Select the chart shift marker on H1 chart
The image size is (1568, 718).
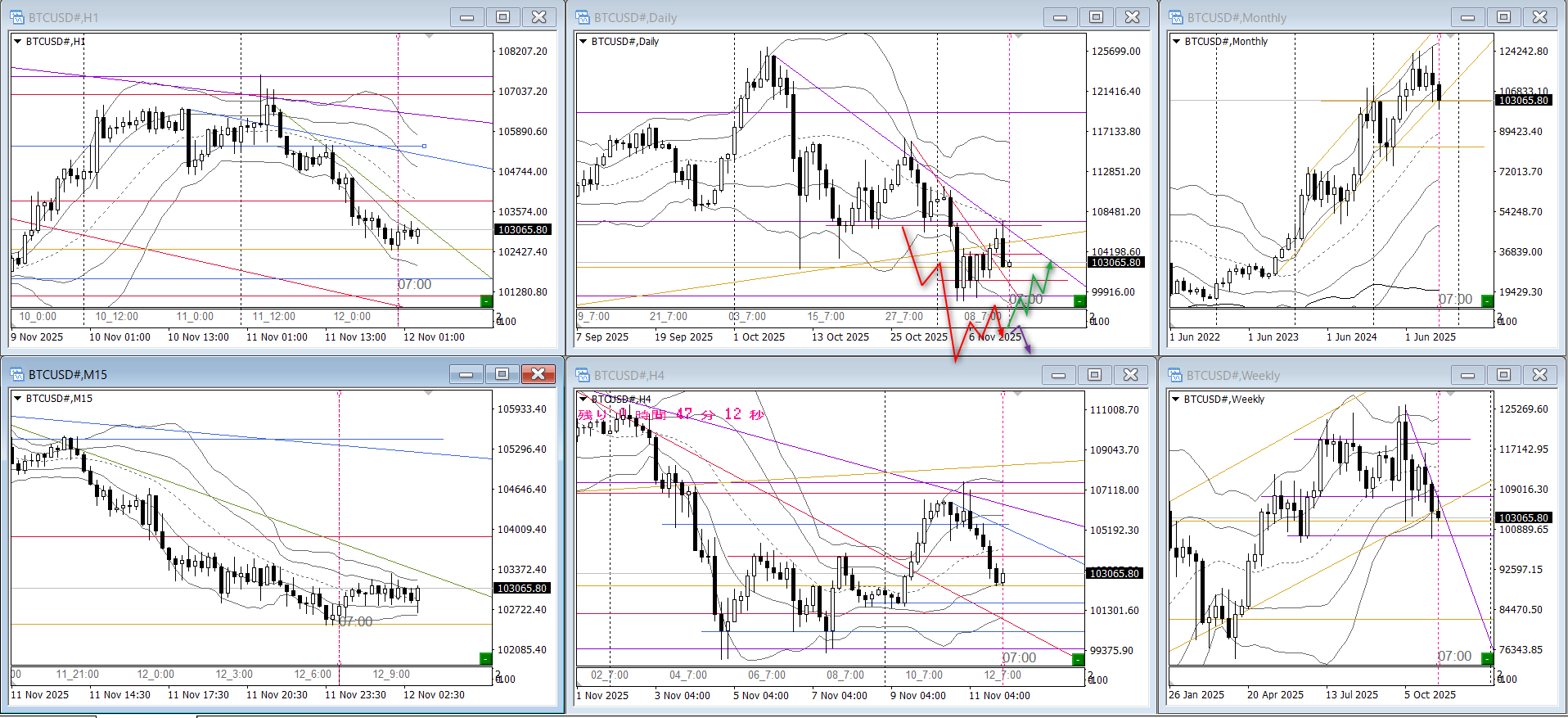429,36
